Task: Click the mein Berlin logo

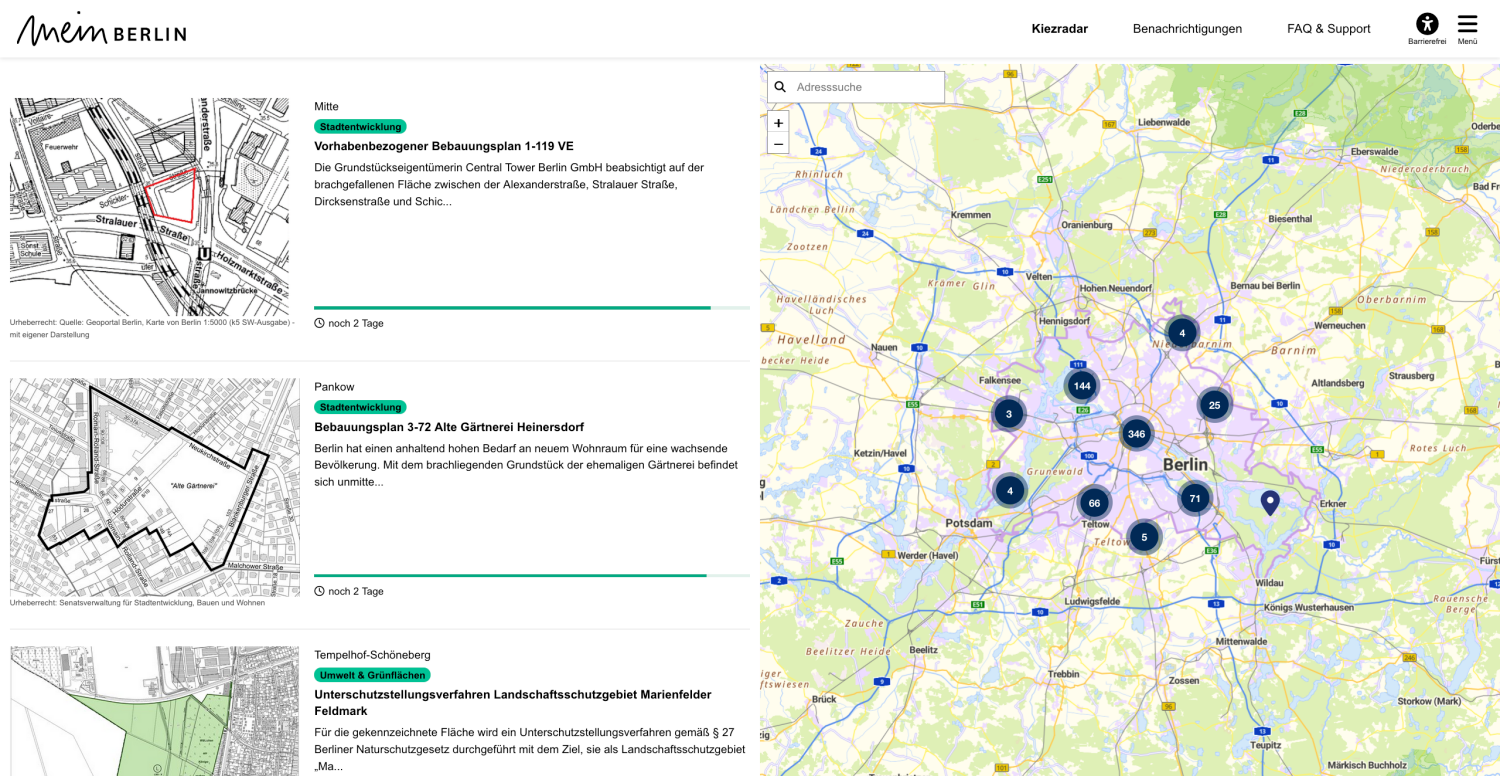Action: click(x=101, y=30)
